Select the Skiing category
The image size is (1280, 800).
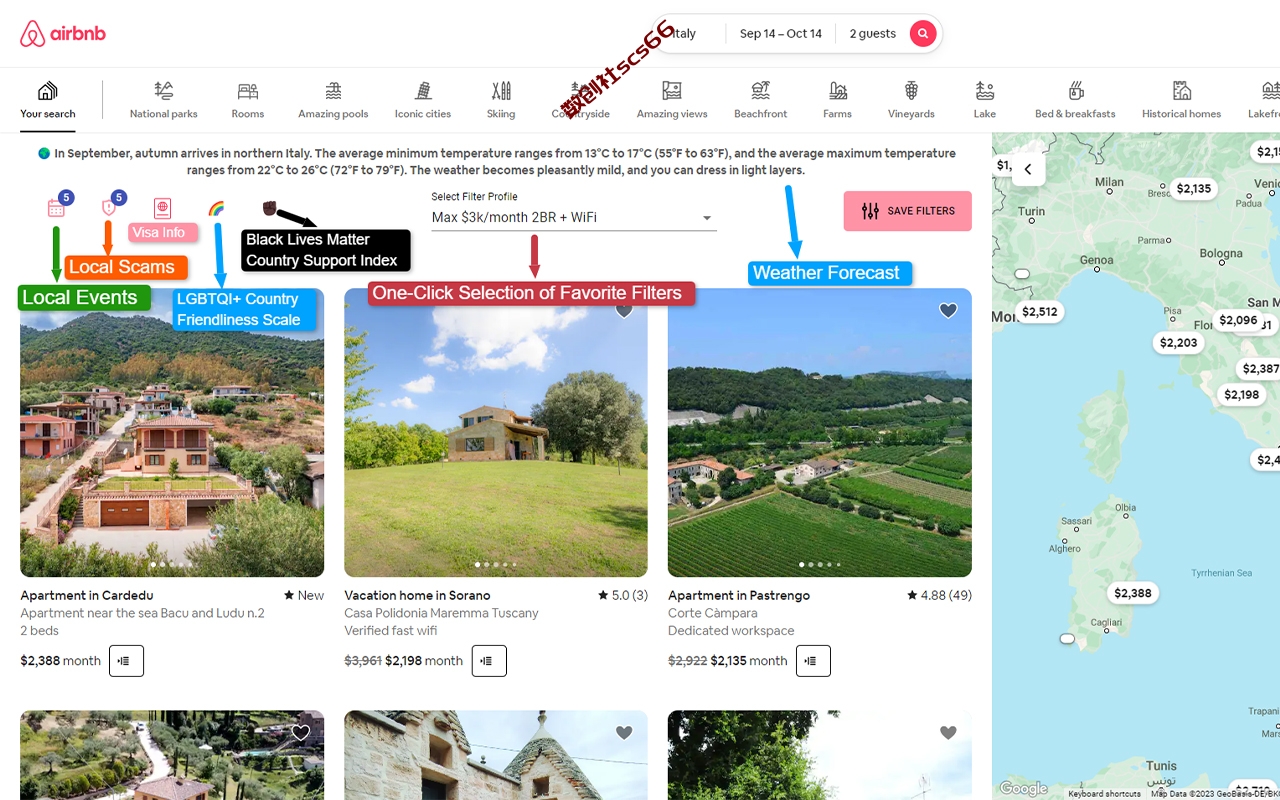[x=501, y=100]
